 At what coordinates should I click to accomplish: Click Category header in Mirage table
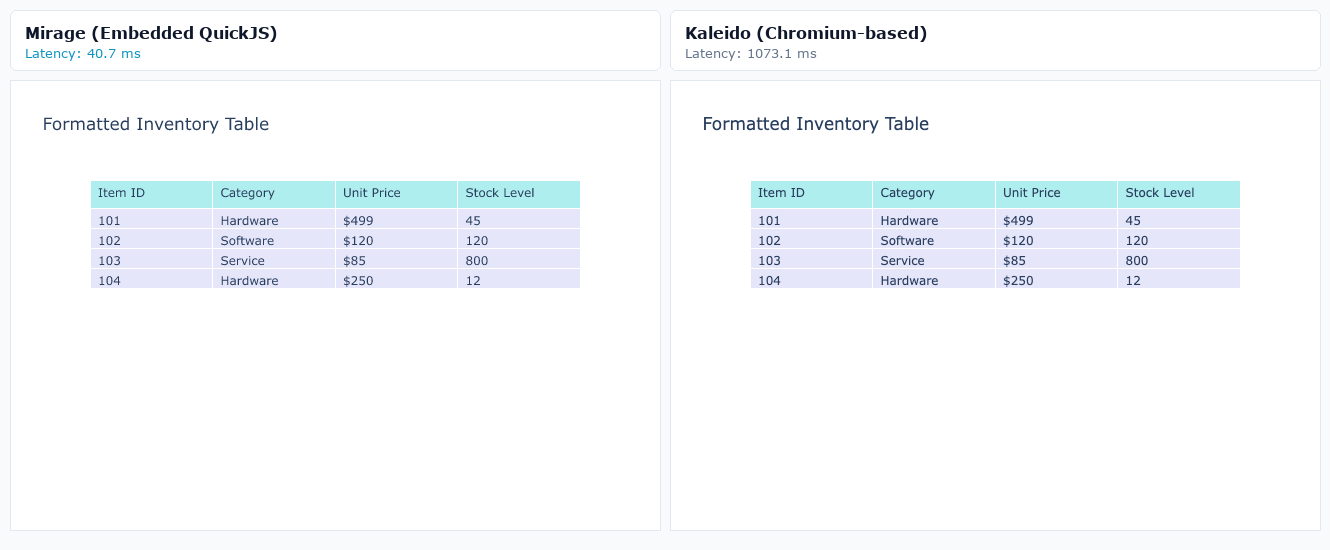tap(274, 194)
